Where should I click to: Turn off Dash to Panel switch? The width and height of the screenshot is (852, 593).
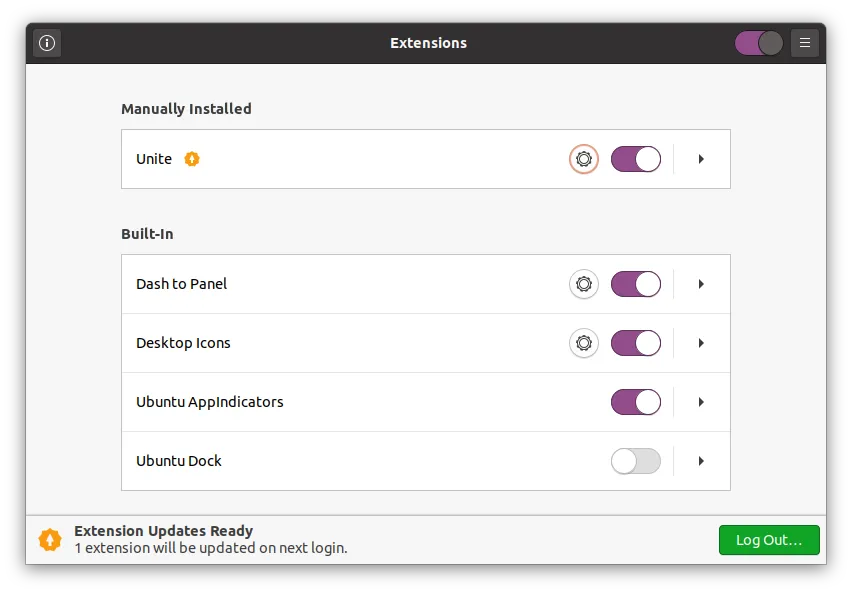636,284
